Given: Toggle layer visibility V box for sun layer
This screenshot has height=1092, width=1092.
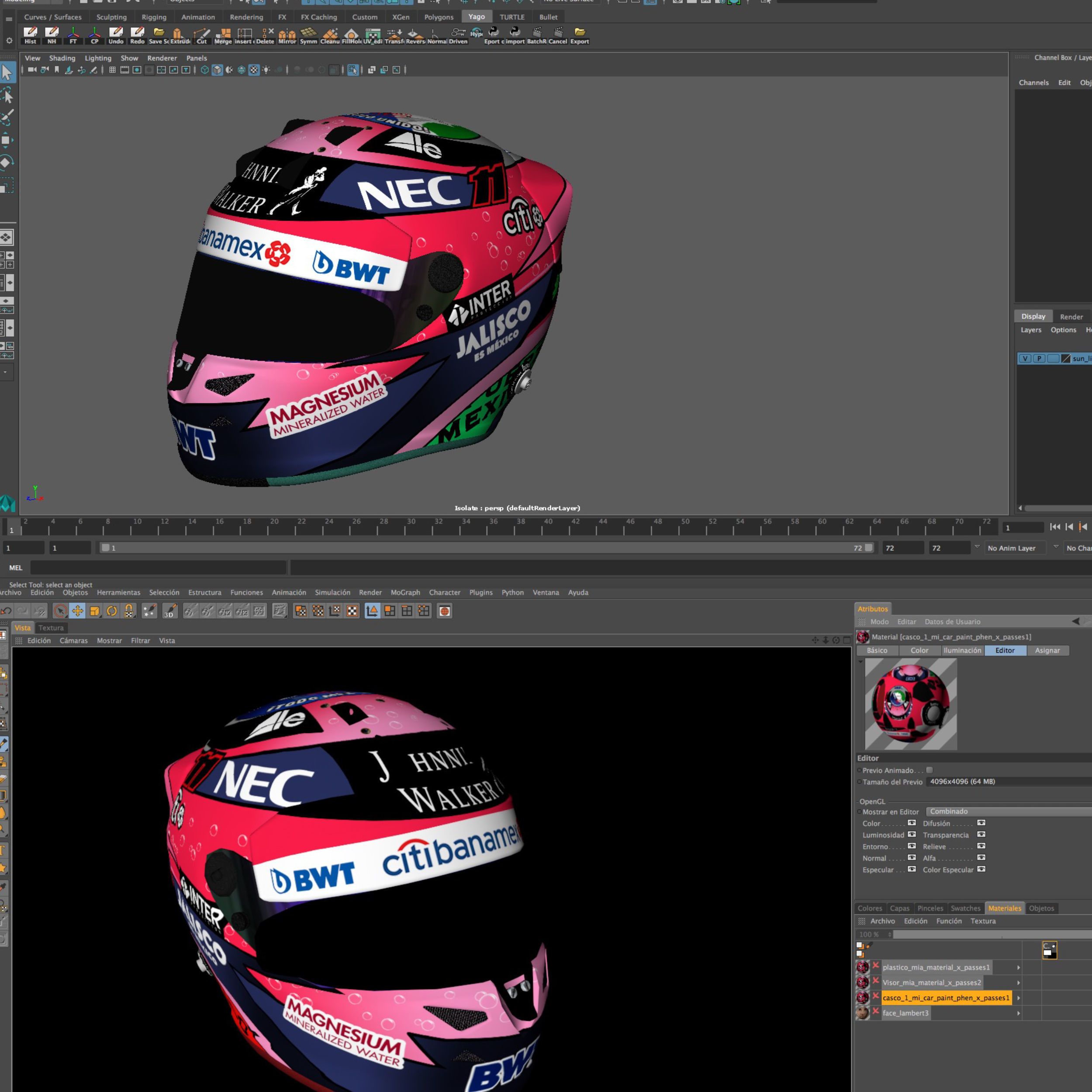Looking at the screenshot, I should (x=1025, y=358).
